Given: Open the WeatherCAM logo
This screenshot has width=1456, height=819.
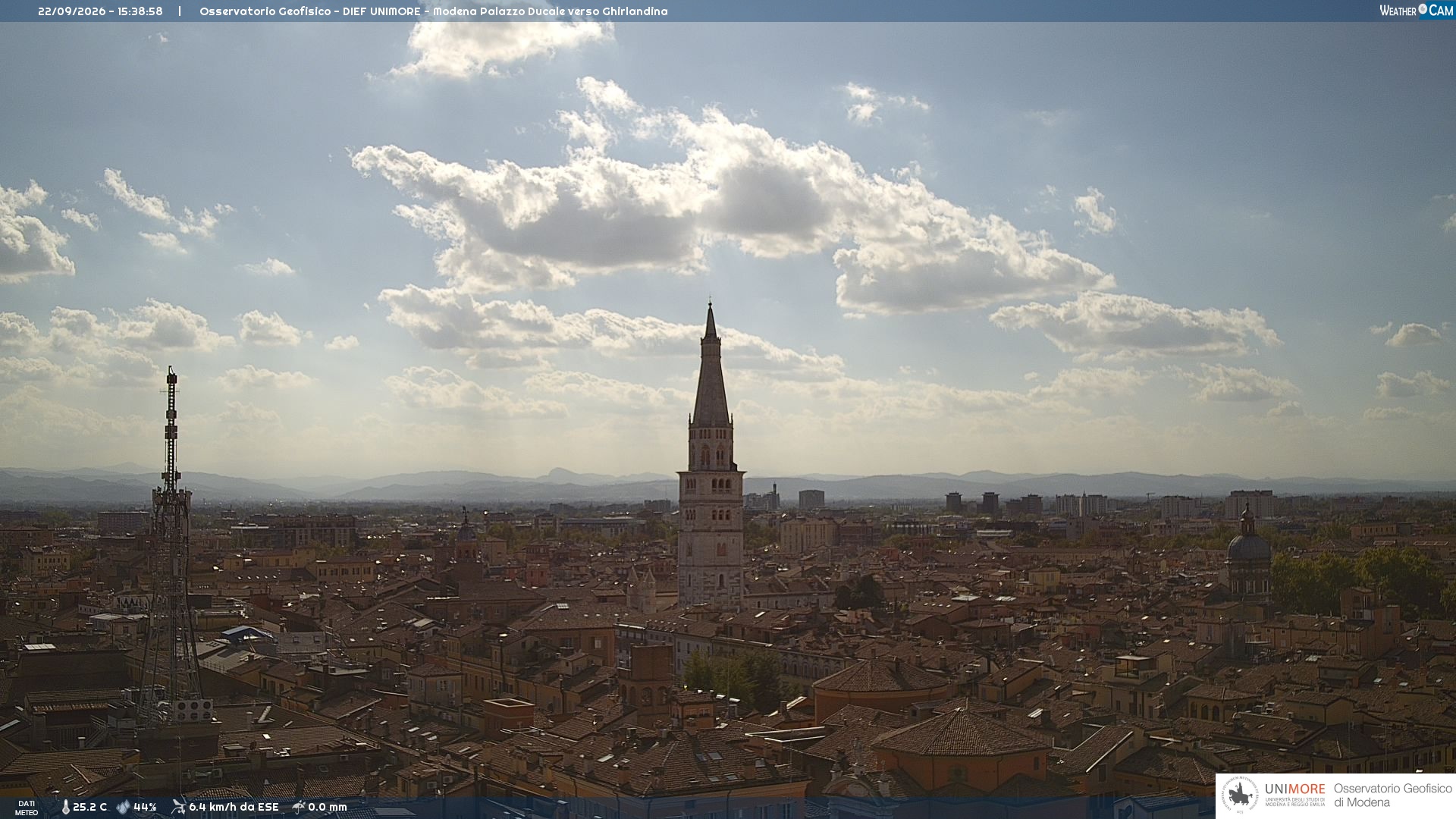Looking at the screenshot, I should pyautogui.click(x=1416, y=11).
